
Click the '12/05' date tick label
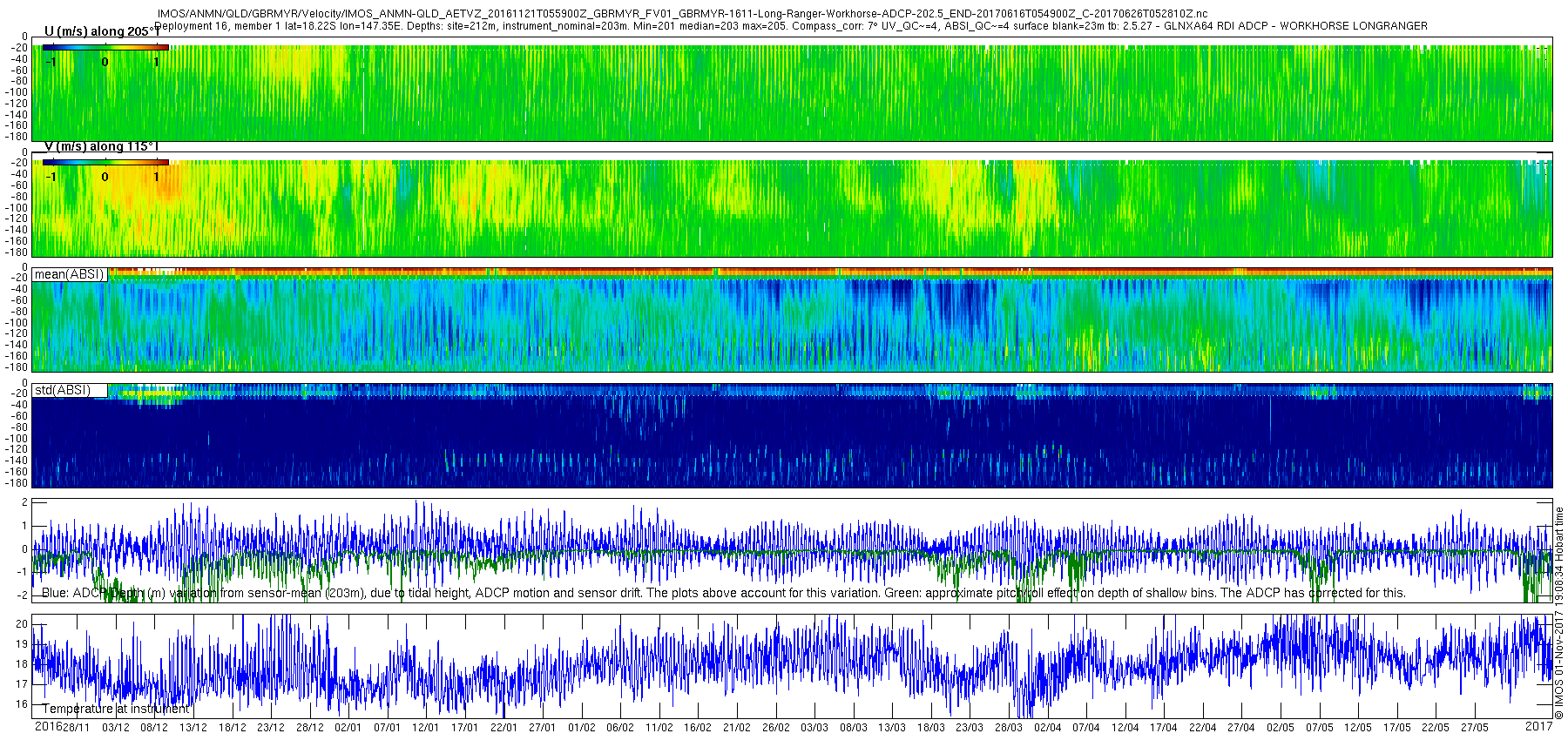pos(1357,727)
